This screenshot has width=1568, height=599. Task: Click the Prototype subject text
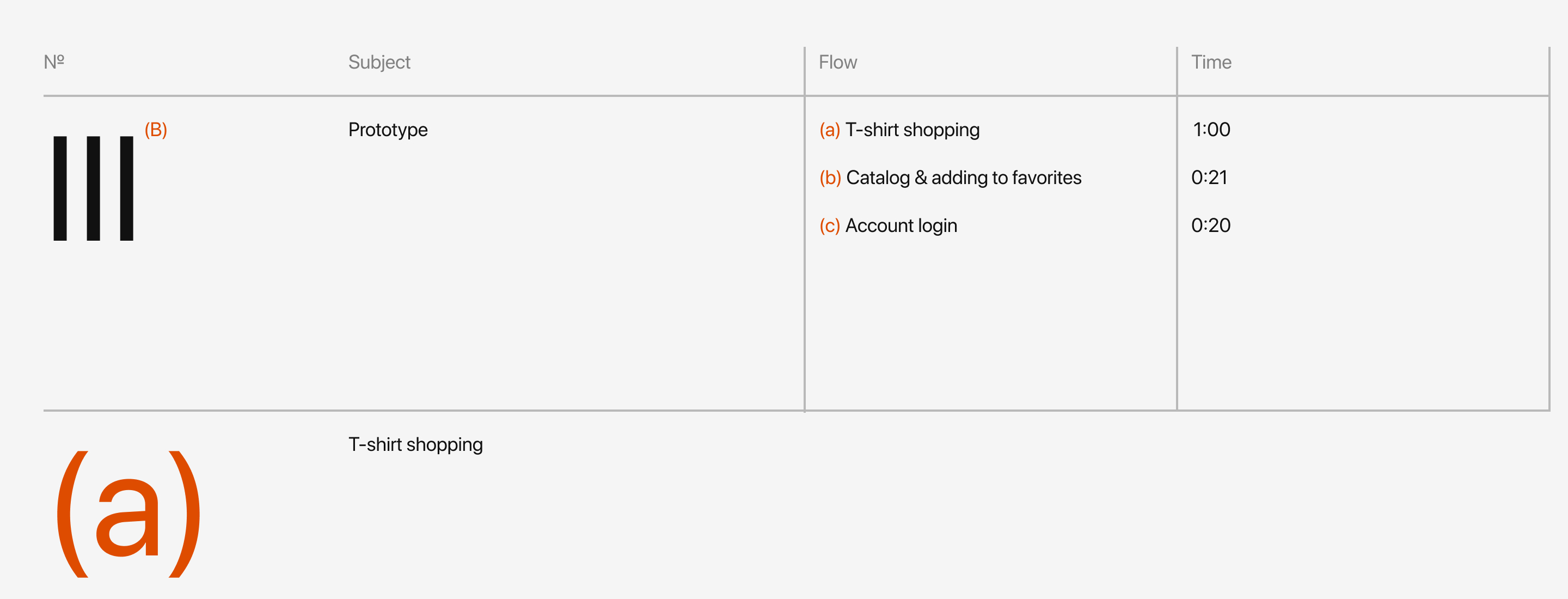click(x=388, y=130)
